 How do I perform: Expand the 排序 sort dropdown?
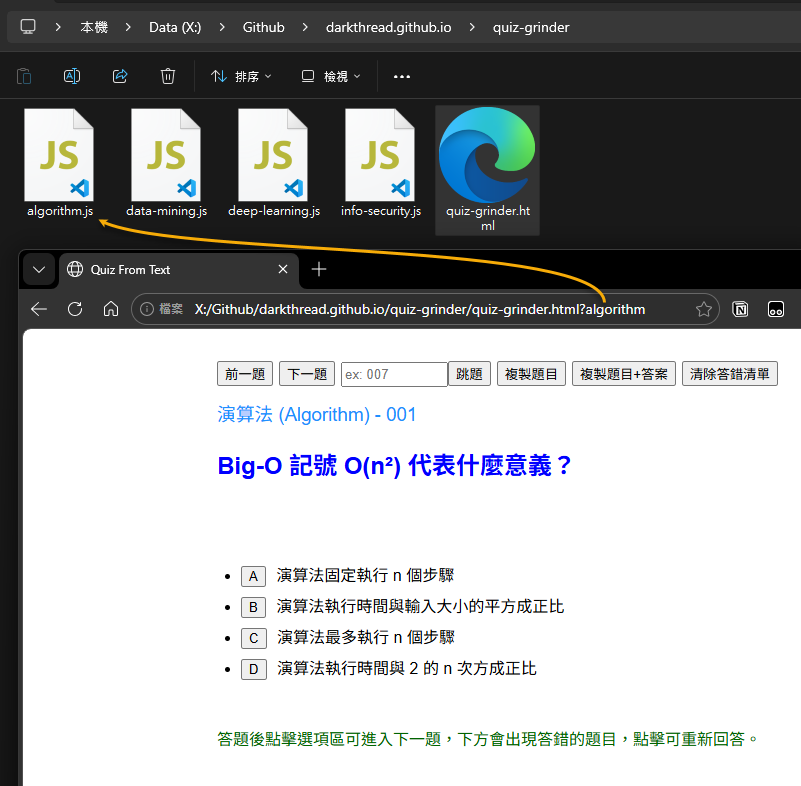coord(240,76)
